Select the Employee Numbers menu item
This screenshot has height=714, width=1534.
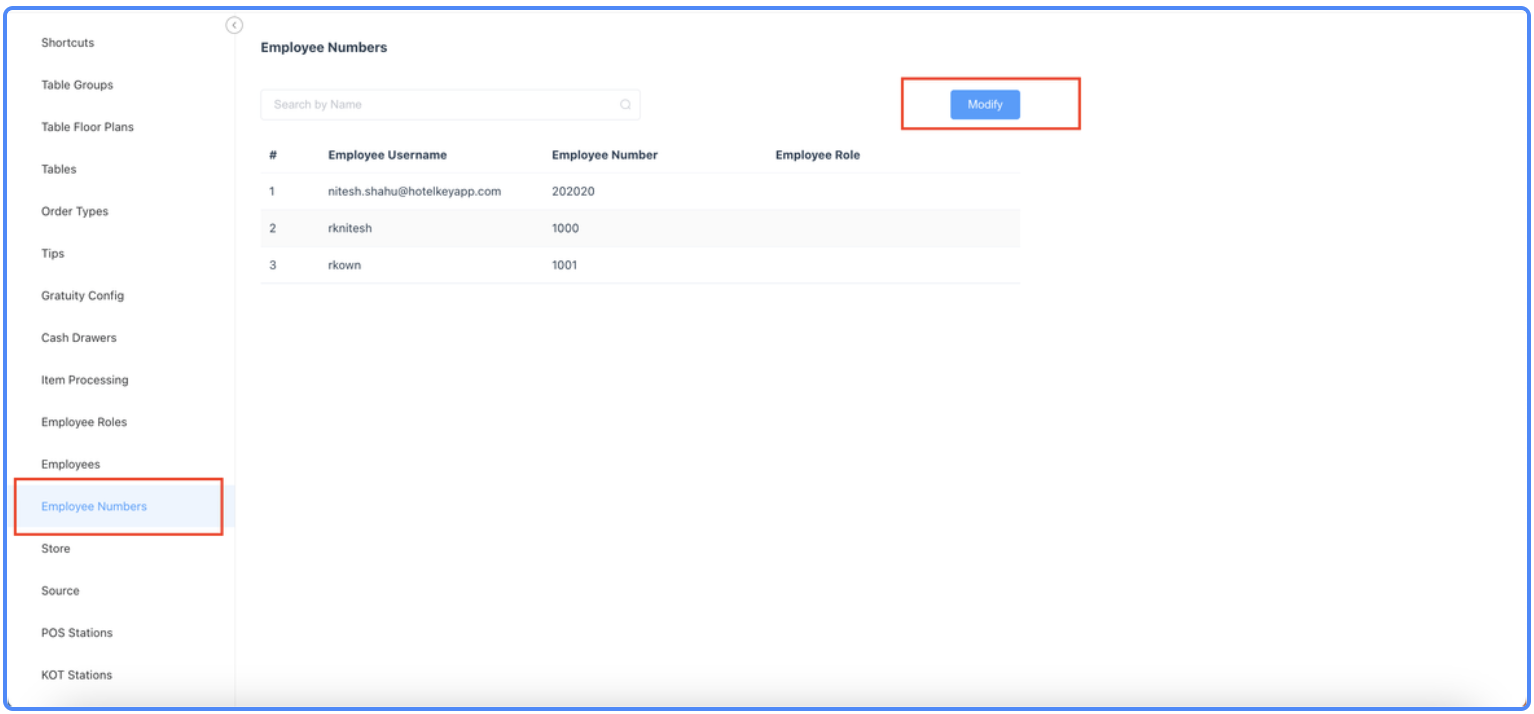point(94,507)
